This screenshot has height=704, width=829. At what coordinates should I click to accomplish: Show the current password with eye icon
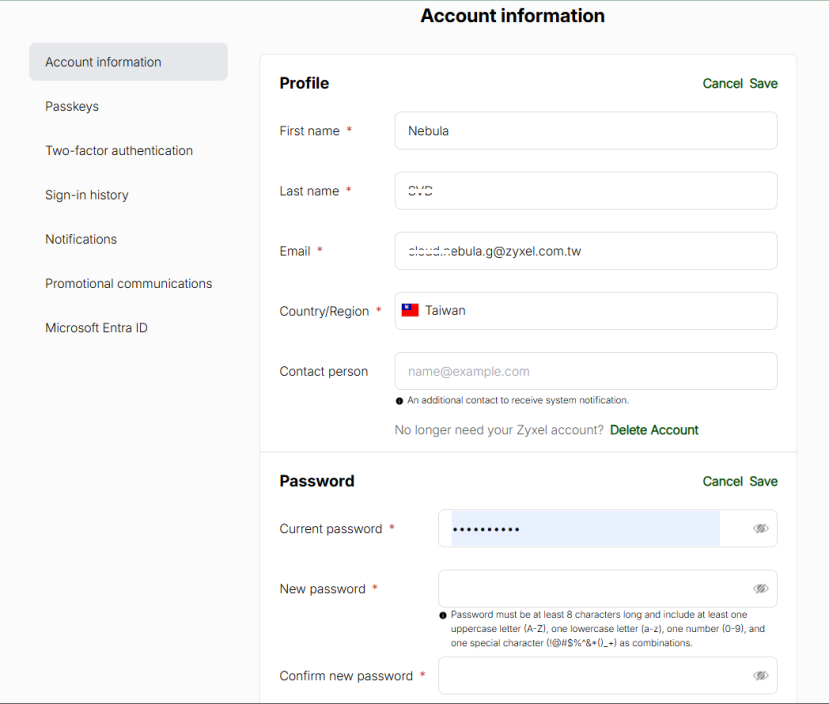[x=760, y=528]
